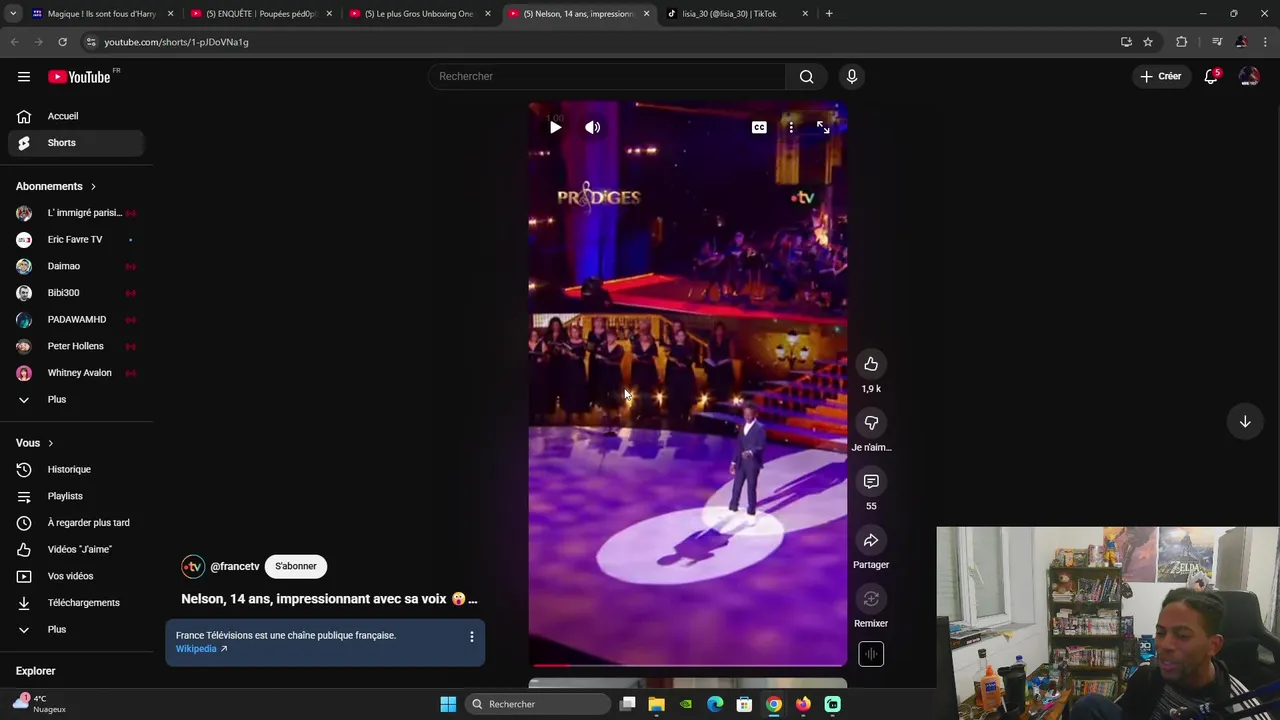This screenshot has width=1280, height=720.
Task: Switch to the lisia_30 TikTok tab
Action: tap(738, 14)
